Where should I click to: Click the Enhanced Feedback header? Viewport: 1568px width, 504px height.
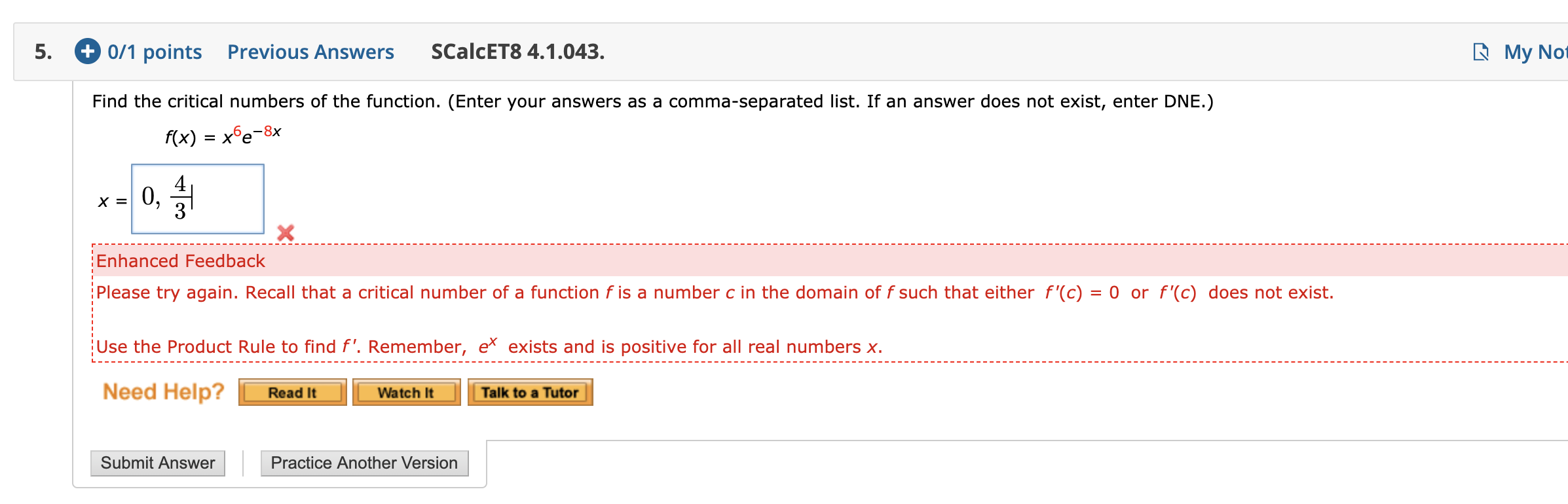click(x=180, y=261)
